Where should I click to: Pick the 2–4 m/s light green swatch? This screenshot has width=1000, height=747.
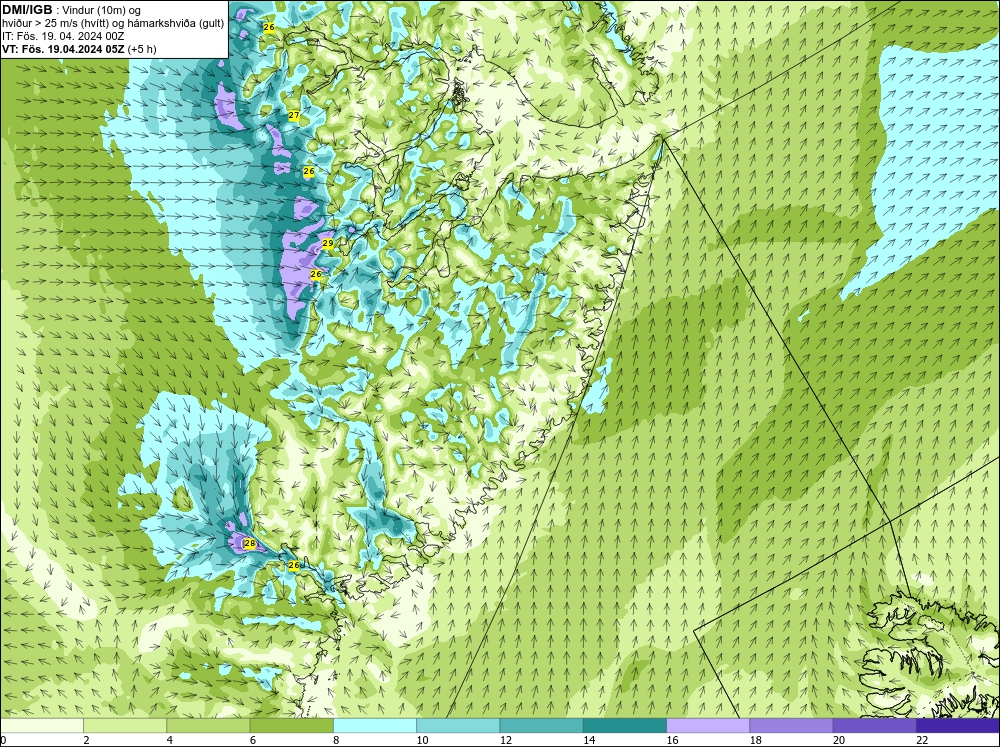[125, 725]
